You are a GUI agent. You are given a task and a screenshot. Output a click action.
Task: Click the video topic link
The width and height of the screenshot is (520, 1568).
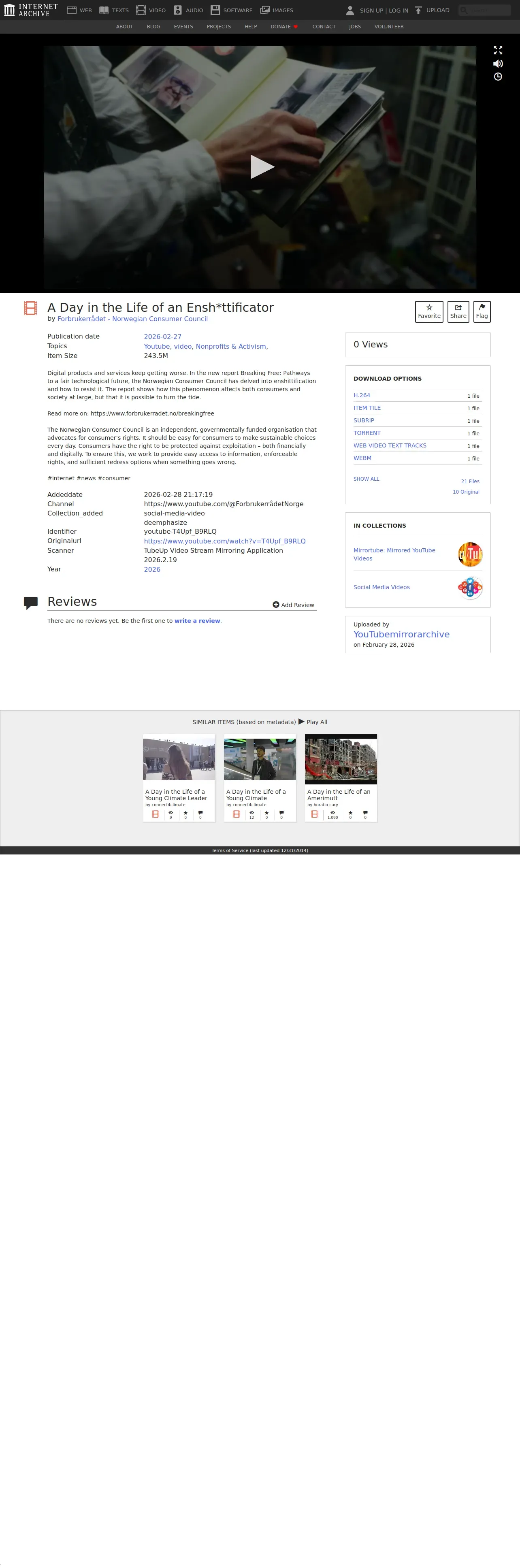point(183,346)
